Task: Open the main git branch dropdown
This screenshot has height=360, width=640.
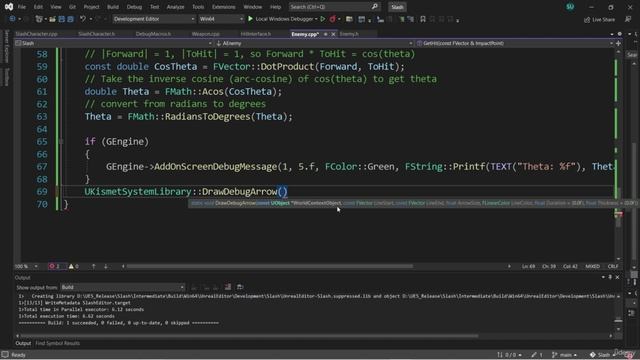Action: coord(564,355)
